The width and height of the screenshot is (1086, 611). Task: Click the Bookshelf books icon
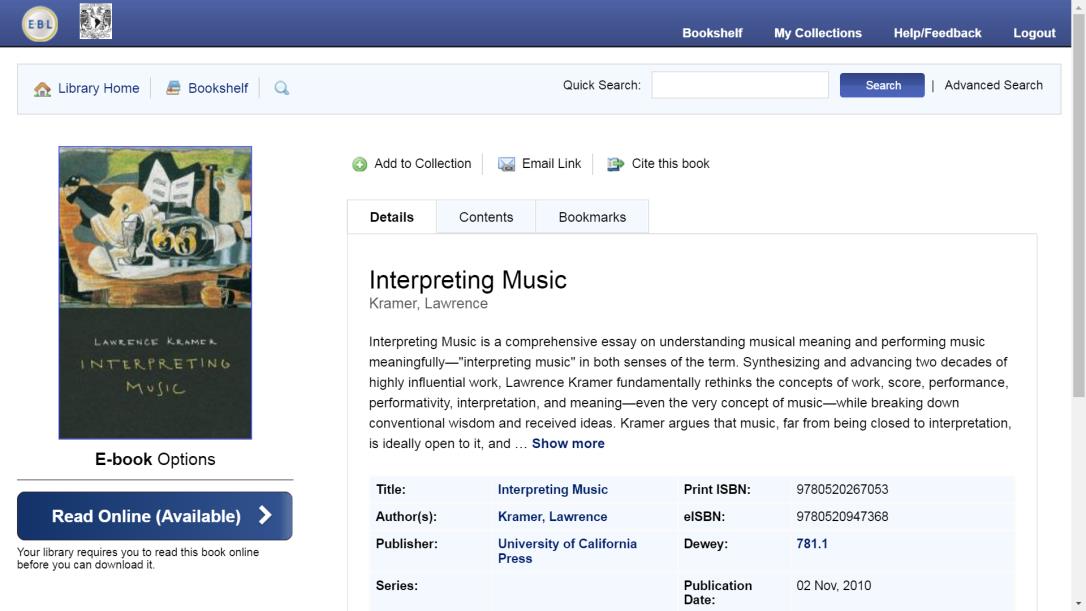pos(174,88)
